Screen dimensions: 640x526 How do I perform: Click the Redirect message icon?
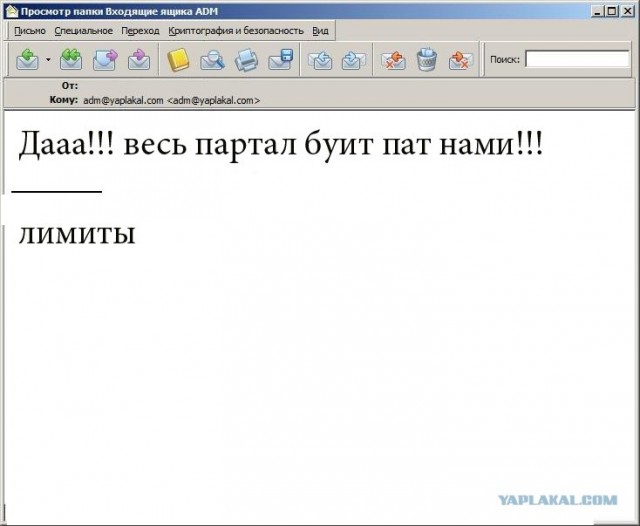139,60
